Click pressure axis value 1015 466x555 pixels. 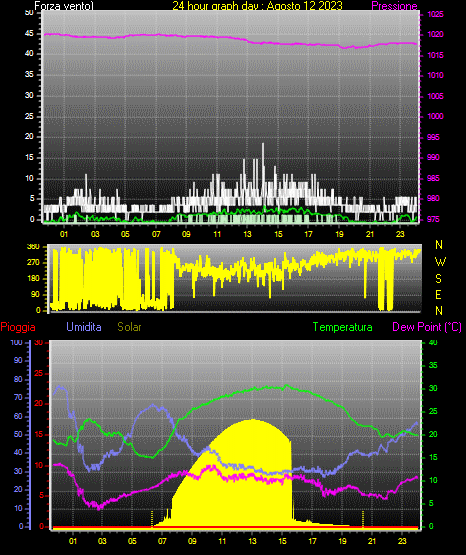[435, 55]
